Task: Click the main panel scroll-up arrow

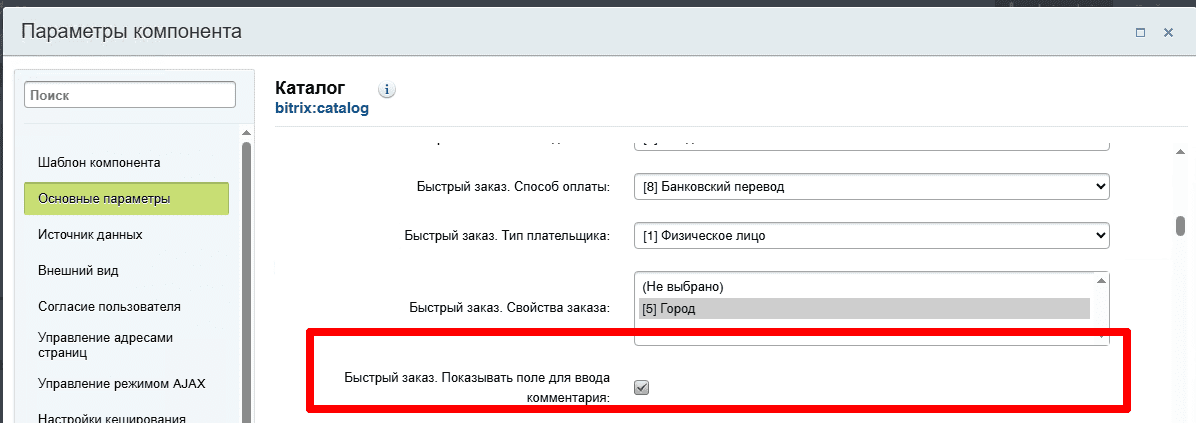Action: pyautogui.click(x=1180, y=151)
